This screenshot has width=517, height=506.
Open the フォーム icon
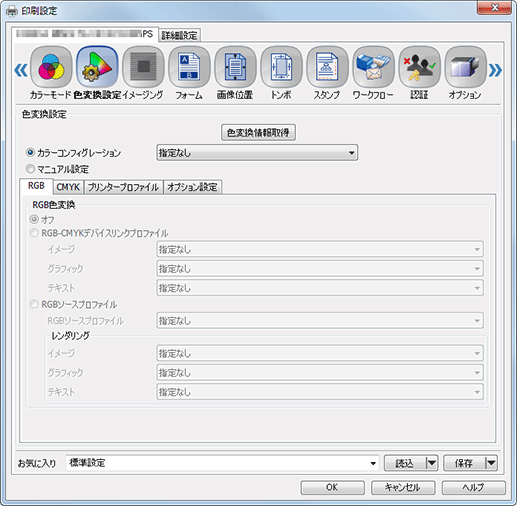[189, 67]
